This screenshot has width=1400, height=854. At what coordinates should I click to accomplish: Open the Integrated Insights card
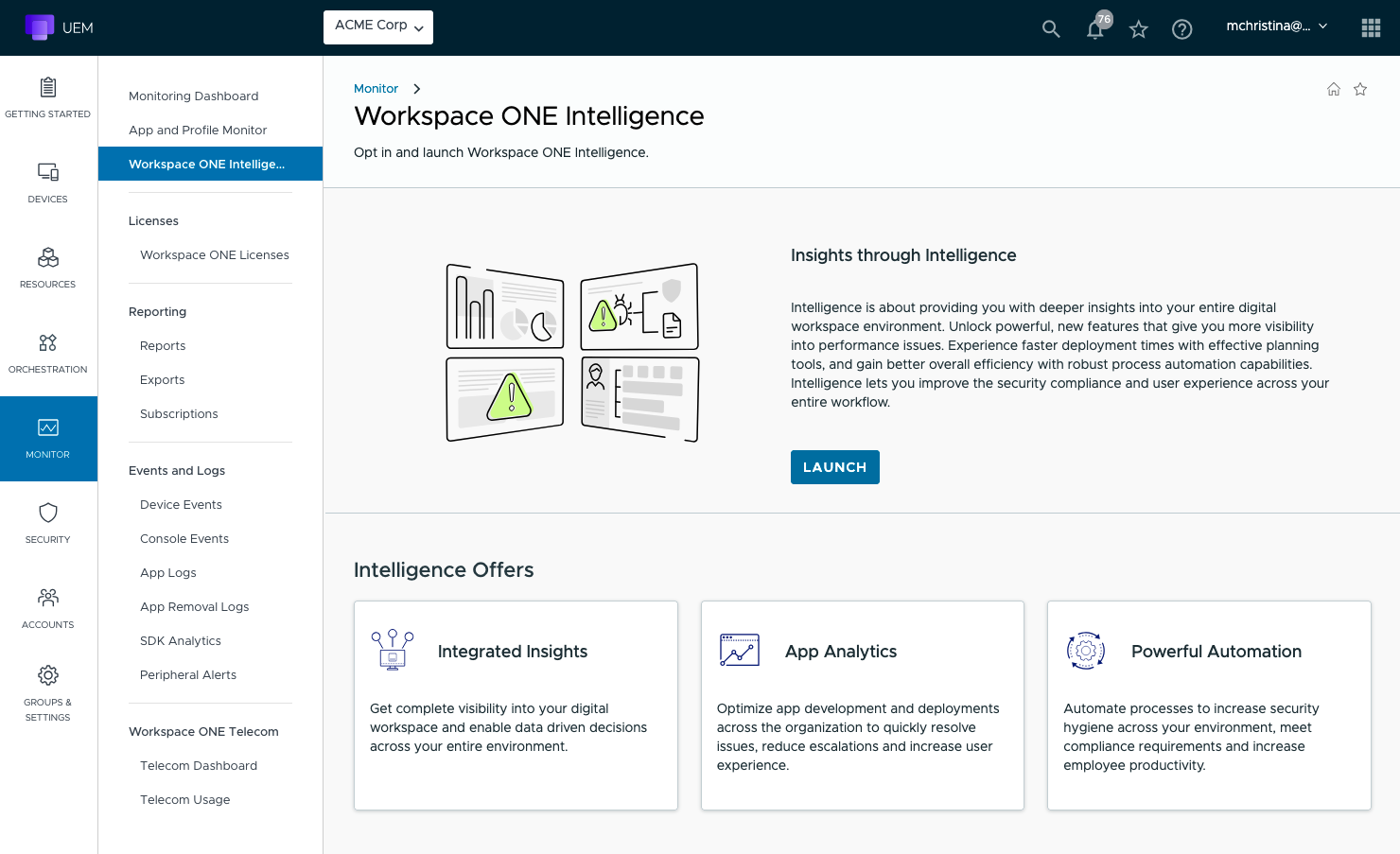click(516, 705)
